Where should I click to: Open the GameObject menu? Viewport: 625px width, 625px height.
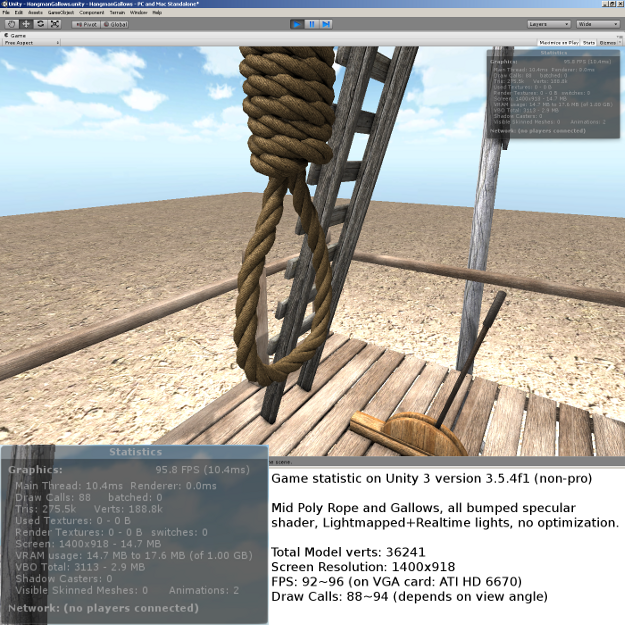coord(61,13)
